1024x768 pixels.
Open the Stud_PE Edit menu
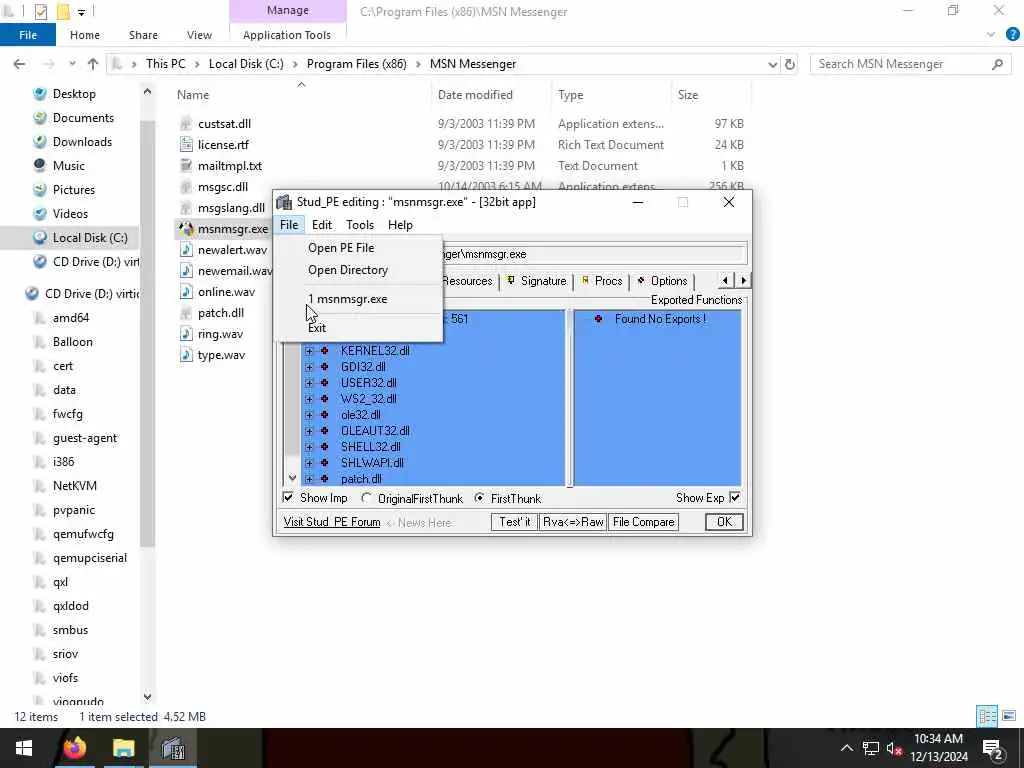coord(322,225)
